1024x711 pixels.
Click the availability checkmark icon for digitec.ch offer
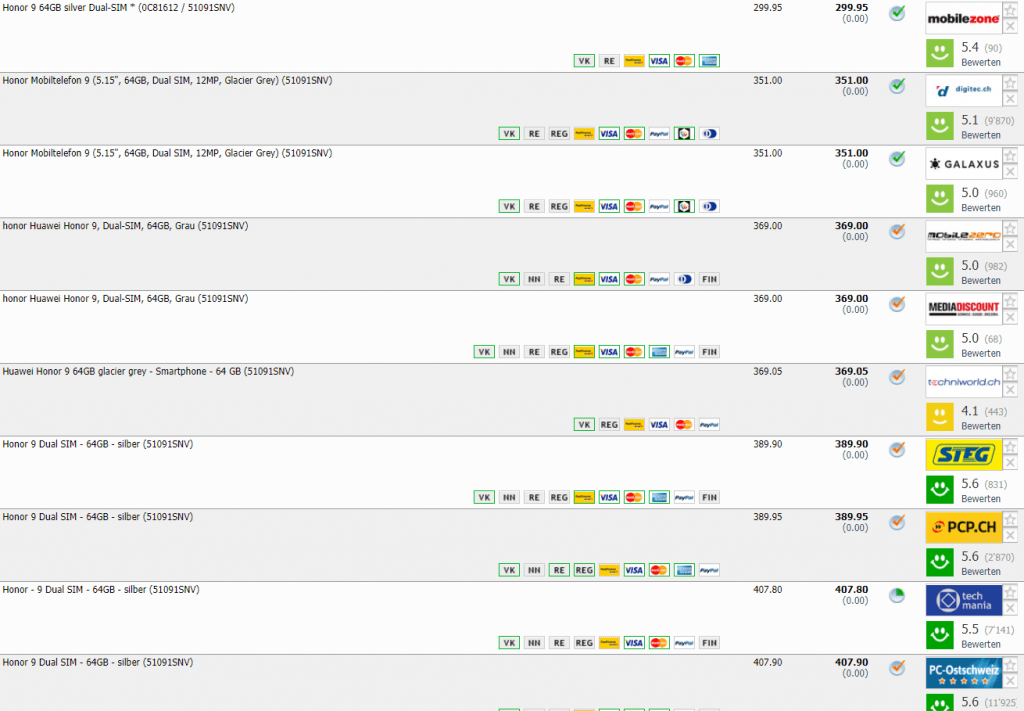coord(897,86)
